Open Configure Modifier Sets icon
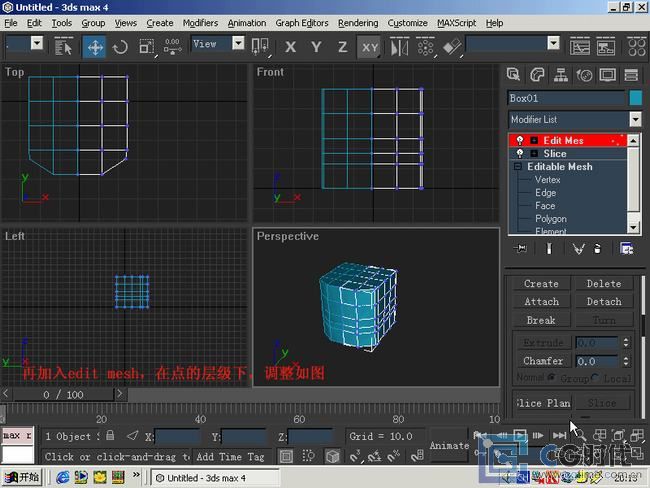Screen dimensions: 650x488 [x=626, y=249]
